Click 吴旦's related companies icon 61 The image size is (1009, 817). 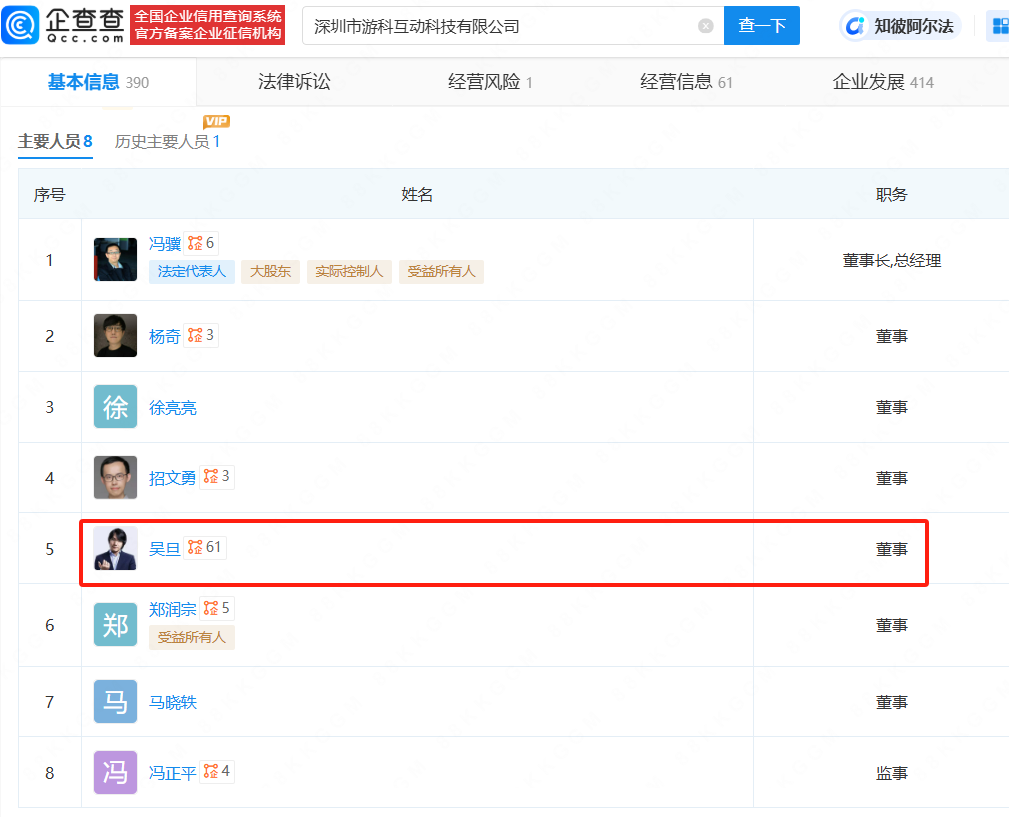click(x=205, y=547)
